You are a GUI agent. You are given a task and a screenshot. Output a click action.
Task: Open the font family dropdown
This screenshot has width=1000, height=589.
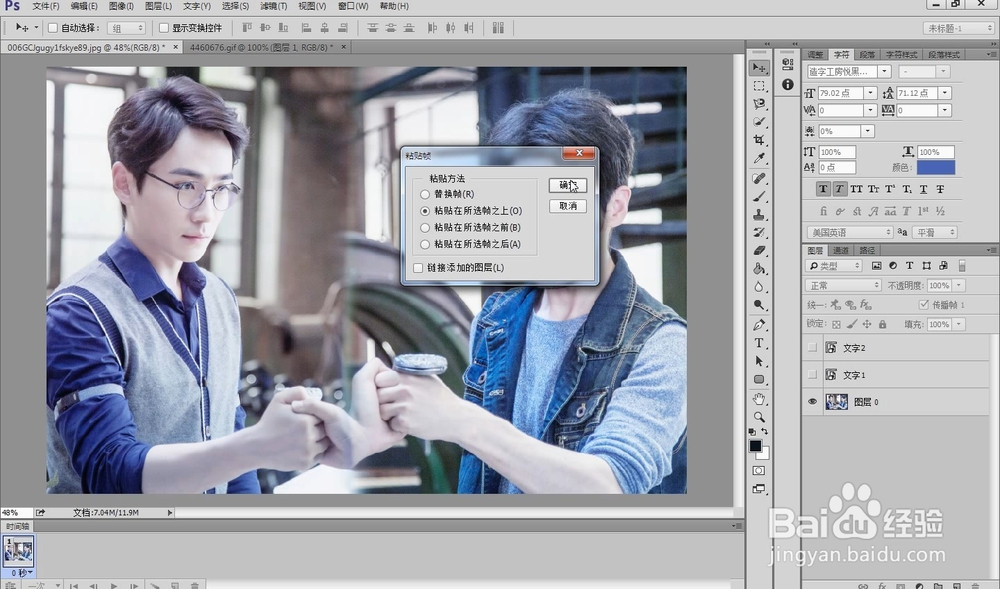click(884, 71)
